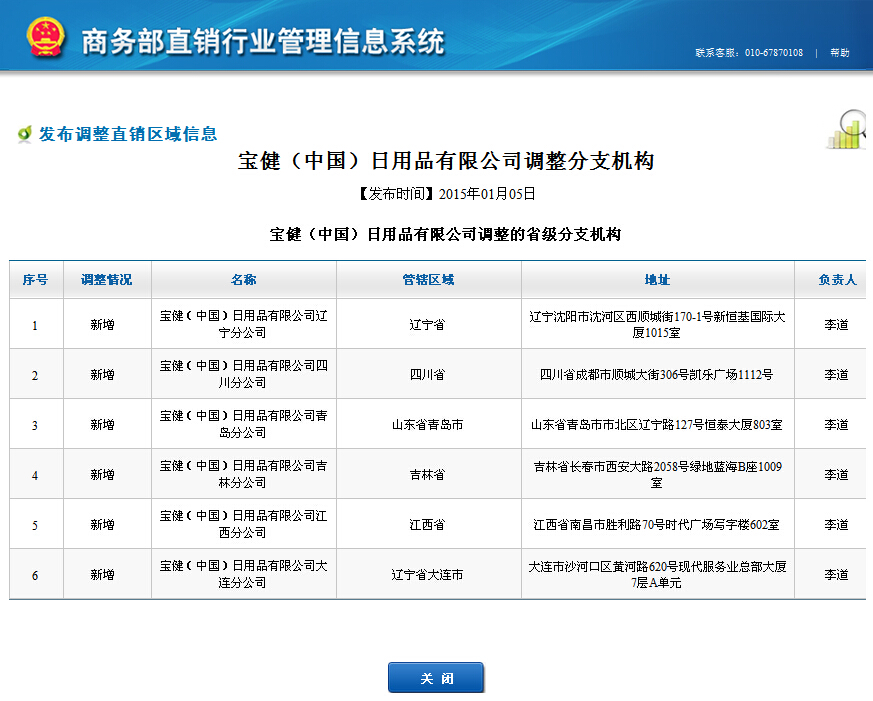This screenshot has height=701, width=873.
Task: Click the 宝健（中国）日用品有限公司调整分支机构 page title
Action: tap(446, 161)
